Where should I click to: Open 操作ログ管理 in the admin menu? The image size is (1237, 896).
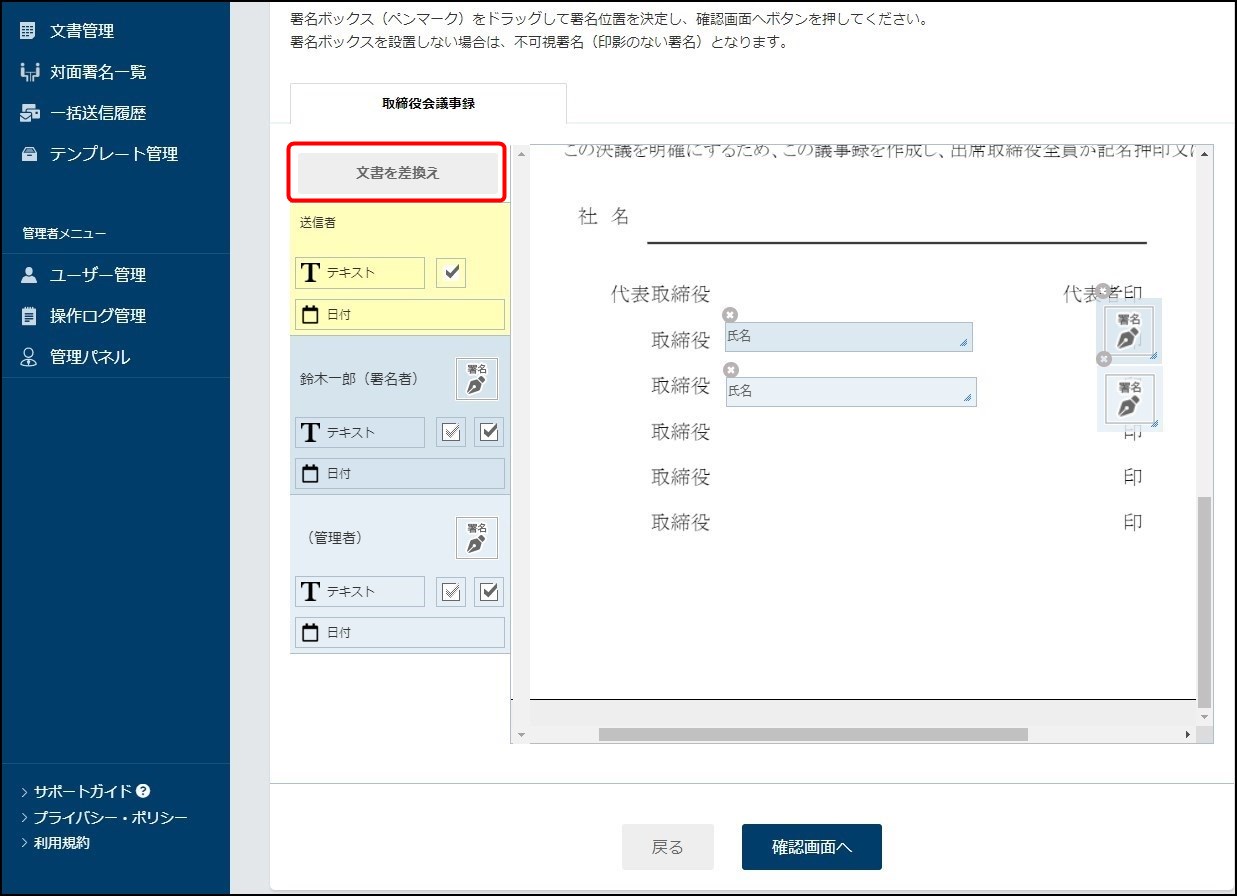98,316
